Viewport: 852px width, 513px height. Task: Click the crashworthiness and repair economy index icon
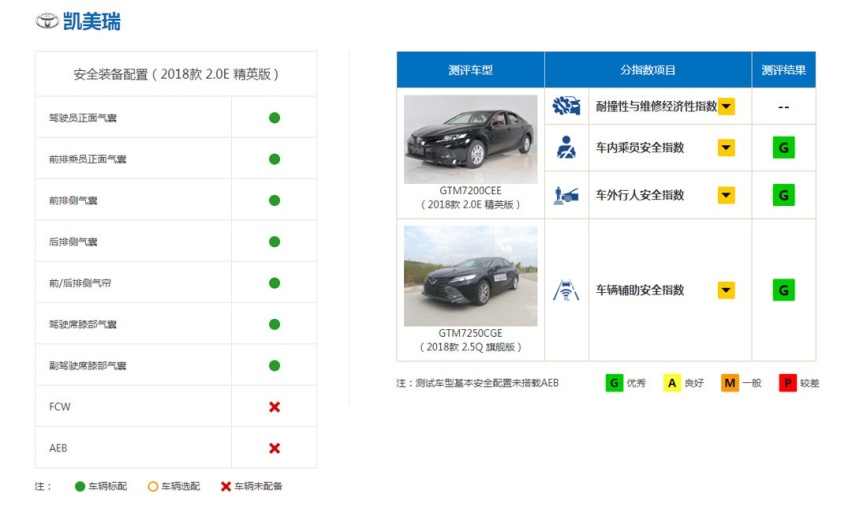pos(566,106)
